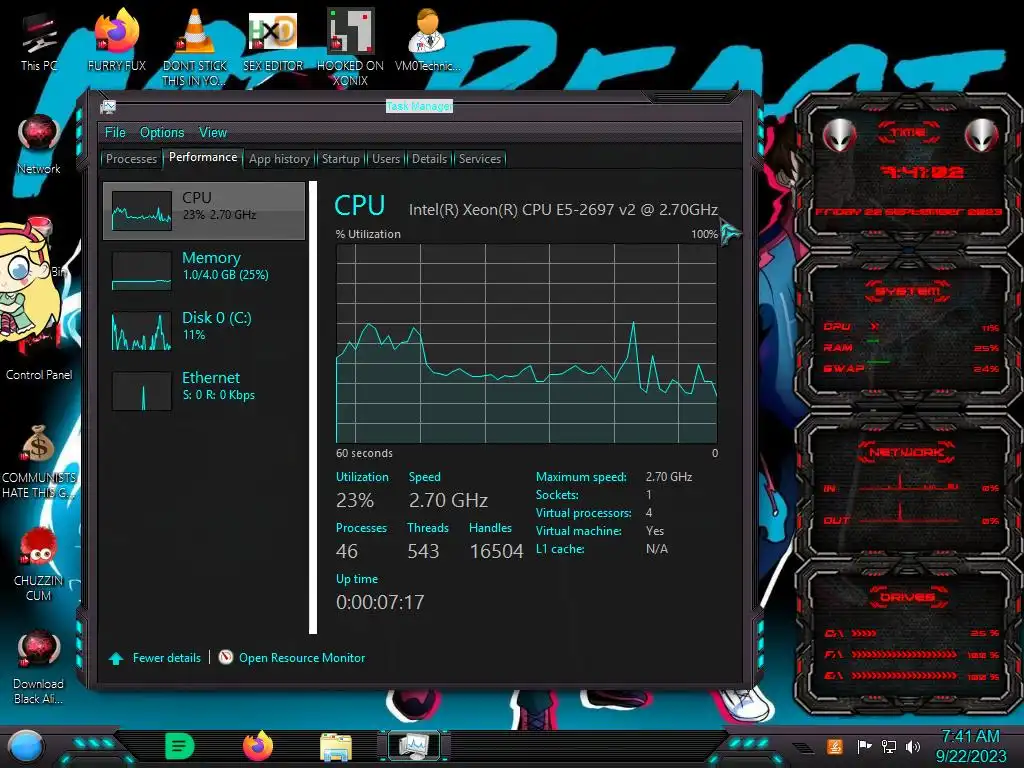Click the C:\ drive usage bar
The height and width of the screenshot is (768, 1024).
click(863, 633)
